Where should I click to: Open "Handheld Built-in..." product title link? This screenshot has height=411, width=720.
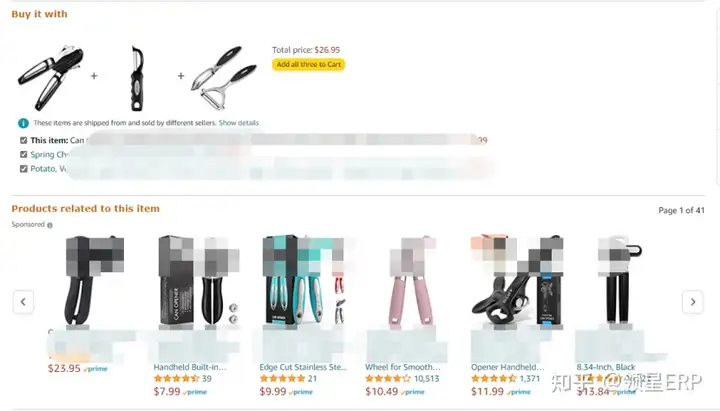tap(190, 367)
